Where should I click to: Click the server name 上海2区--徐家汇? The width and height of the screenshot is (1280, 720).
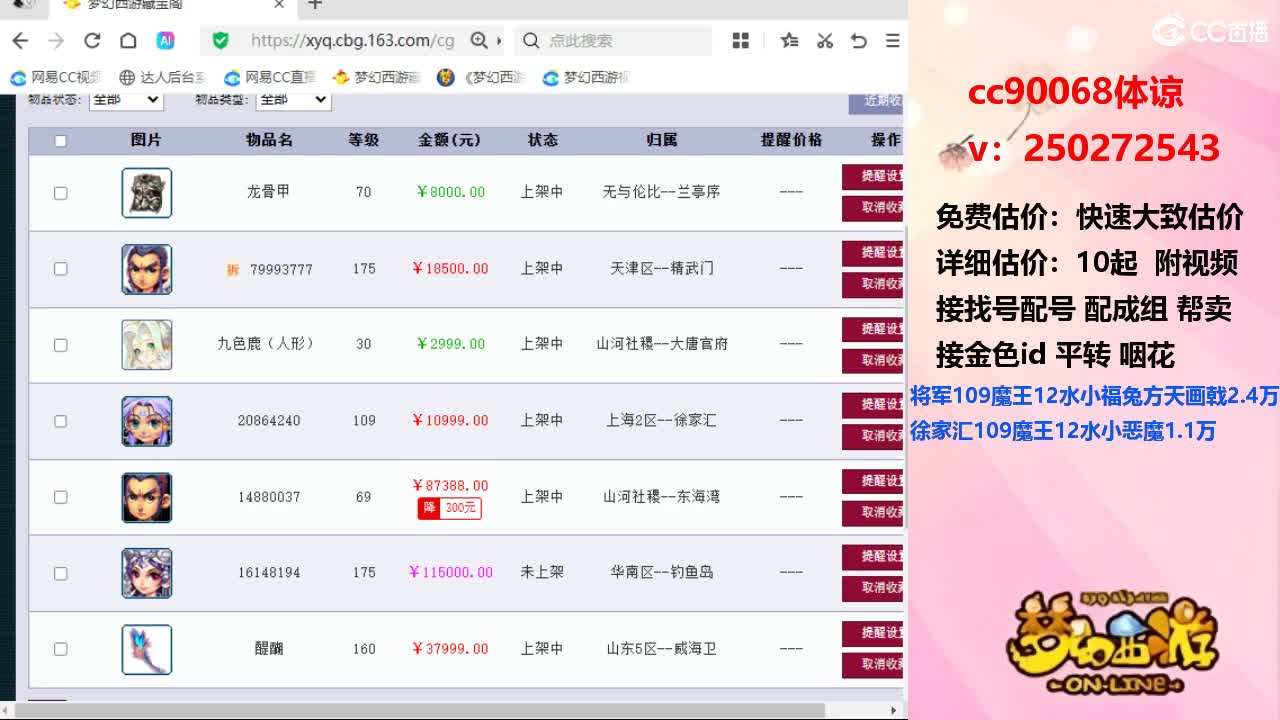661,420
